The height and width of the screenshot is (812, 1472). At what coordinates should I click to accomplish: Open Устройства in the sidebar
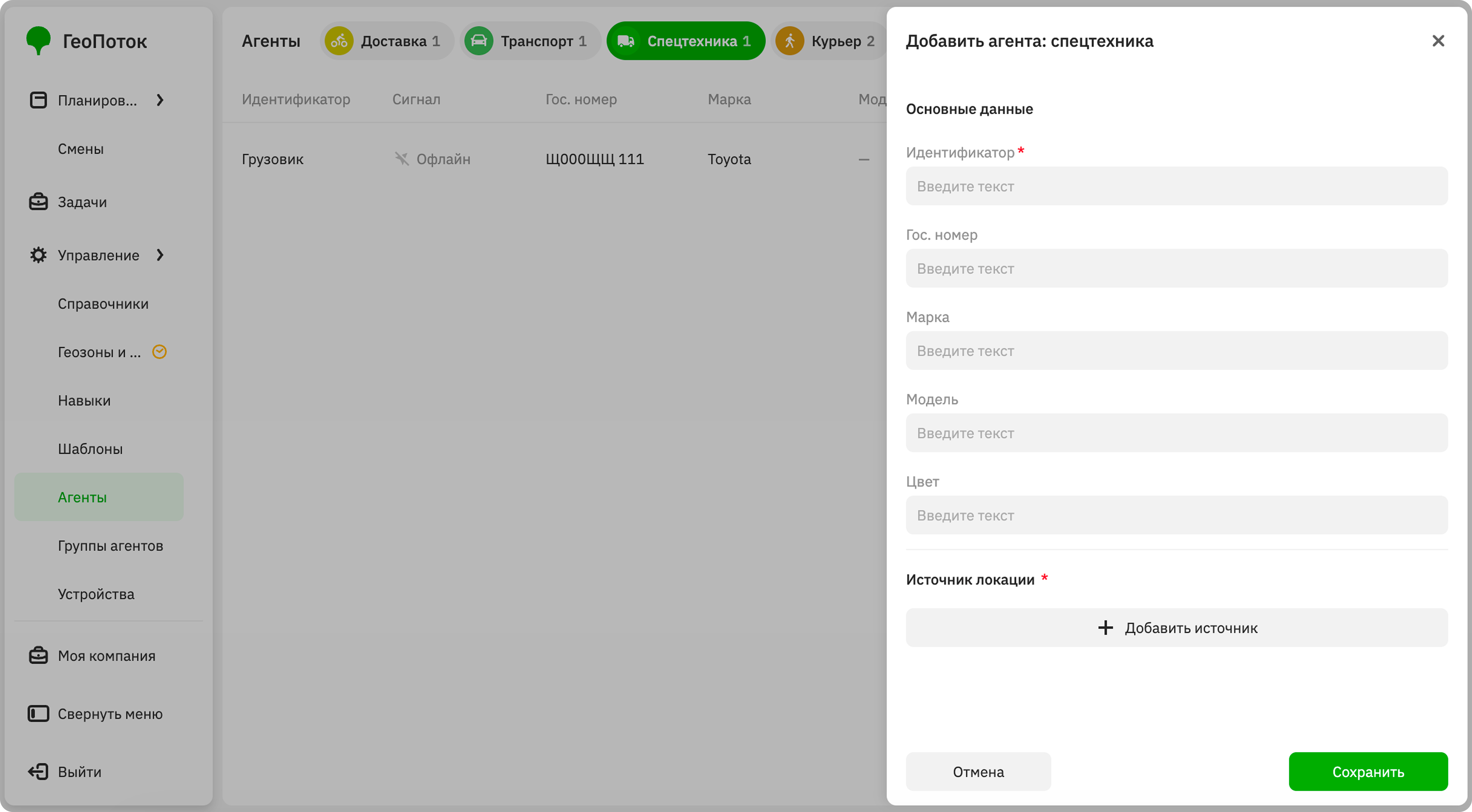pyautogui.click(x=96, y=594)
